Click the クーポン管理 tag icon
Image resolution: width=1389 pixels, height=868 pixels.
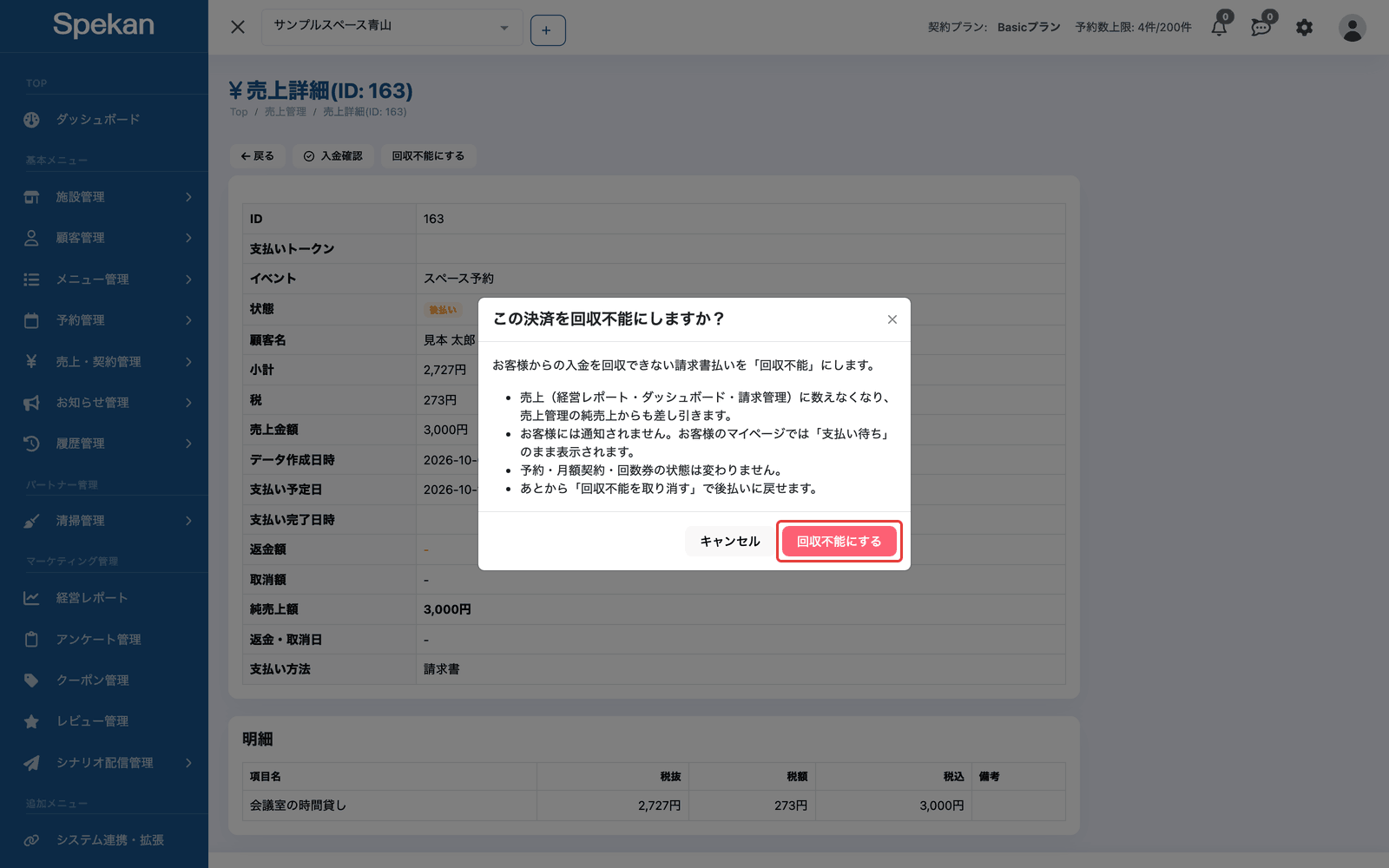(31, 681)
